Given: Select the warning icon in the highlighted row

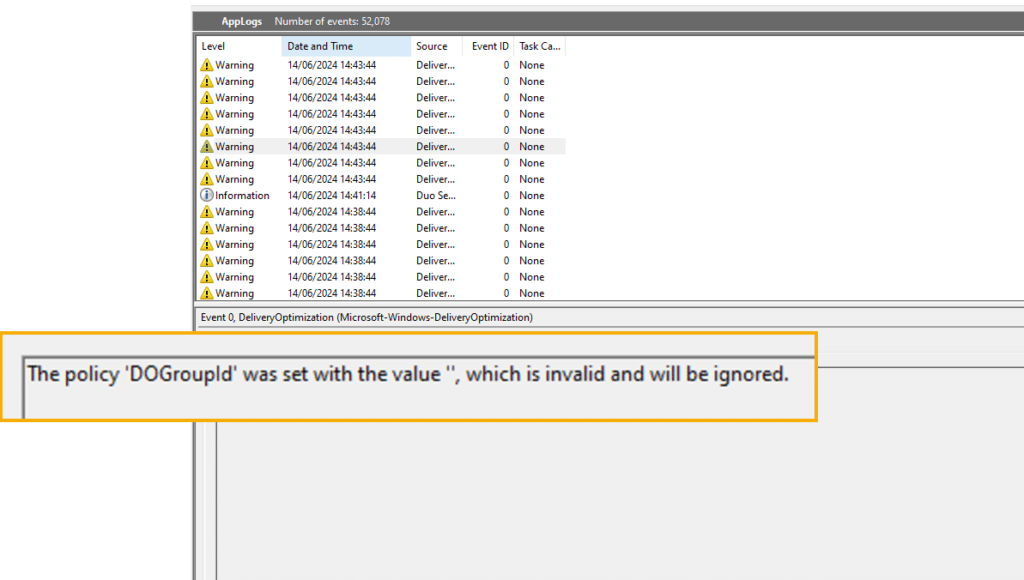Looking at the screenshot, I should [206, 146].
